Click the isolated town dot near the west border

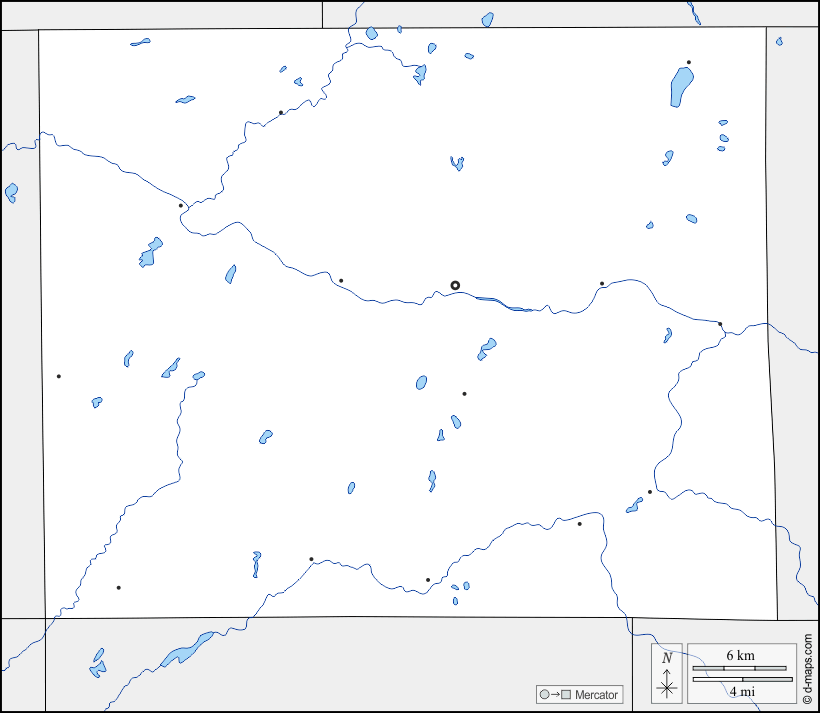tap(59, 376)
